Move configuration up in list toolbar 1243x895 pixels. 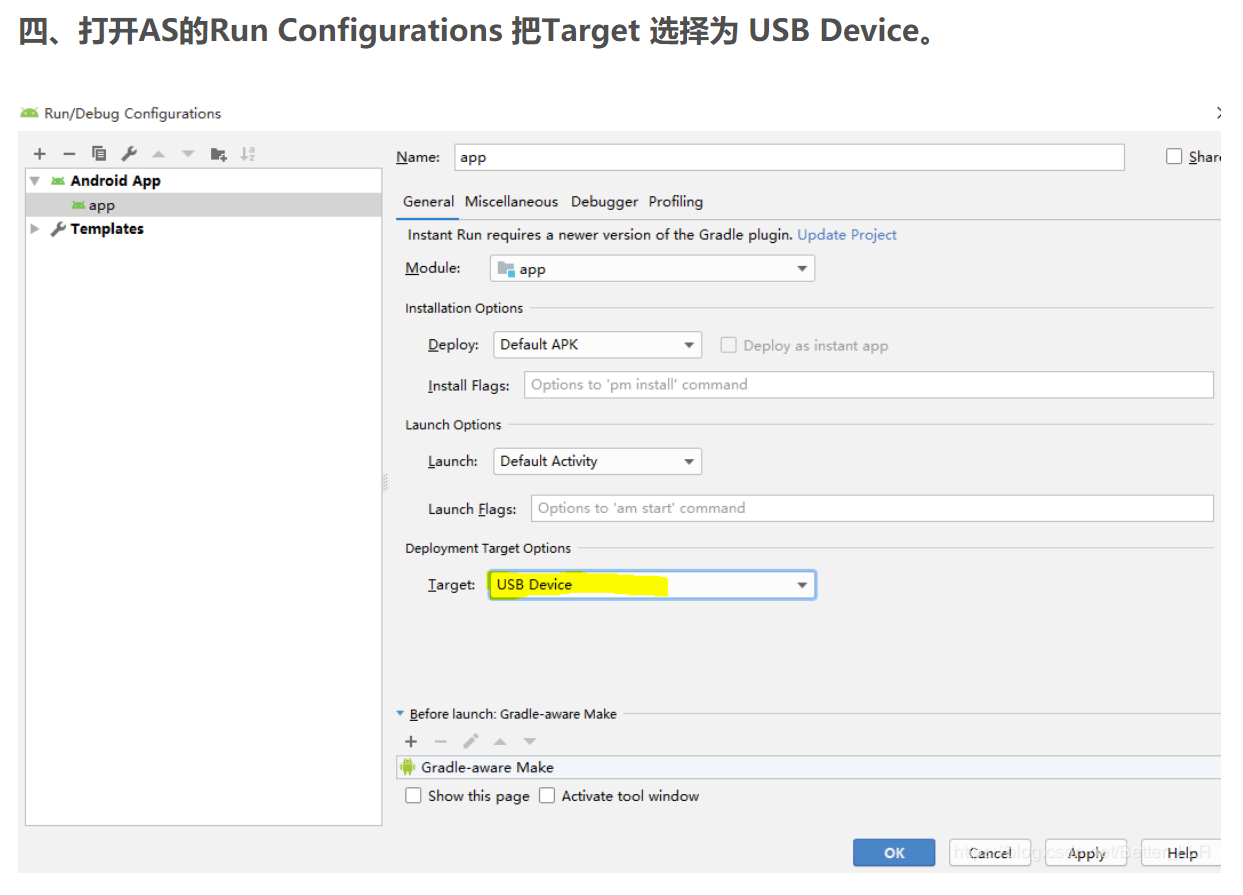pos(158,154)
